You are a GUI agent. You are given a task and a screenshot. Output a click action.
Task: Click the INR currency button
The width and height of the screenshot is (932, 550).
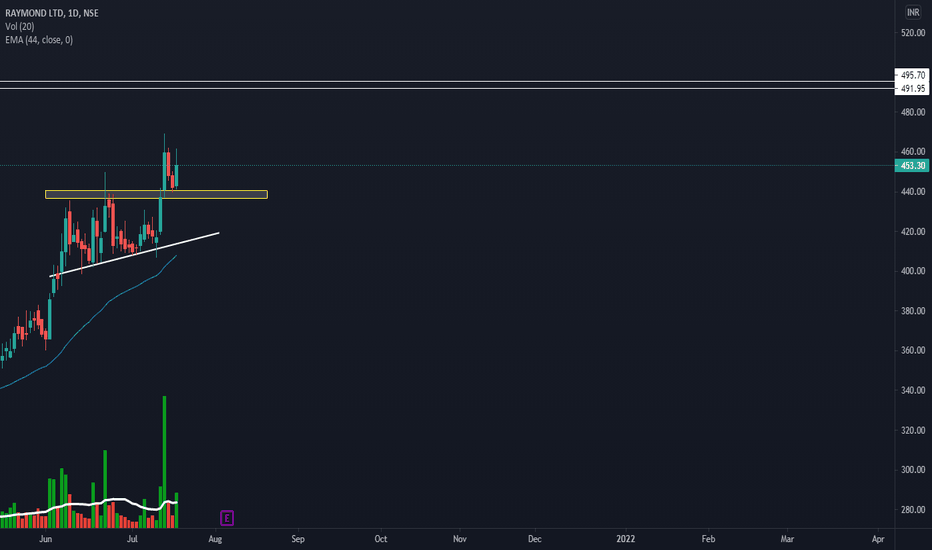[x=913, y=12]
